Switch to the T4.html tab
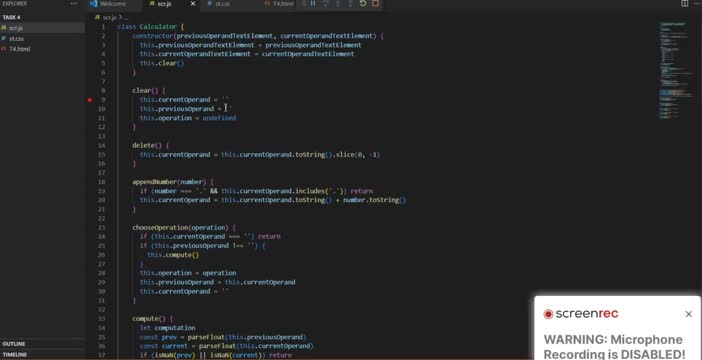Image resolution: width=702 pixels, height=360 pixels. 283,4
